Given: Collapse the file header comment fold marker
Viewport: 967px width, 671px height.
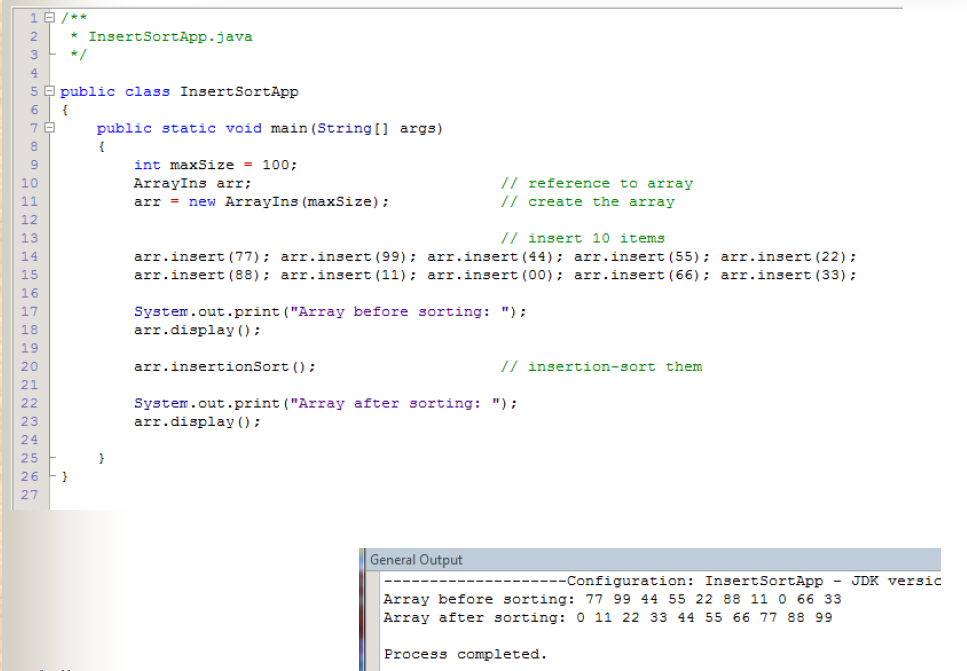Looking at the screenshot, I should 48,17.
